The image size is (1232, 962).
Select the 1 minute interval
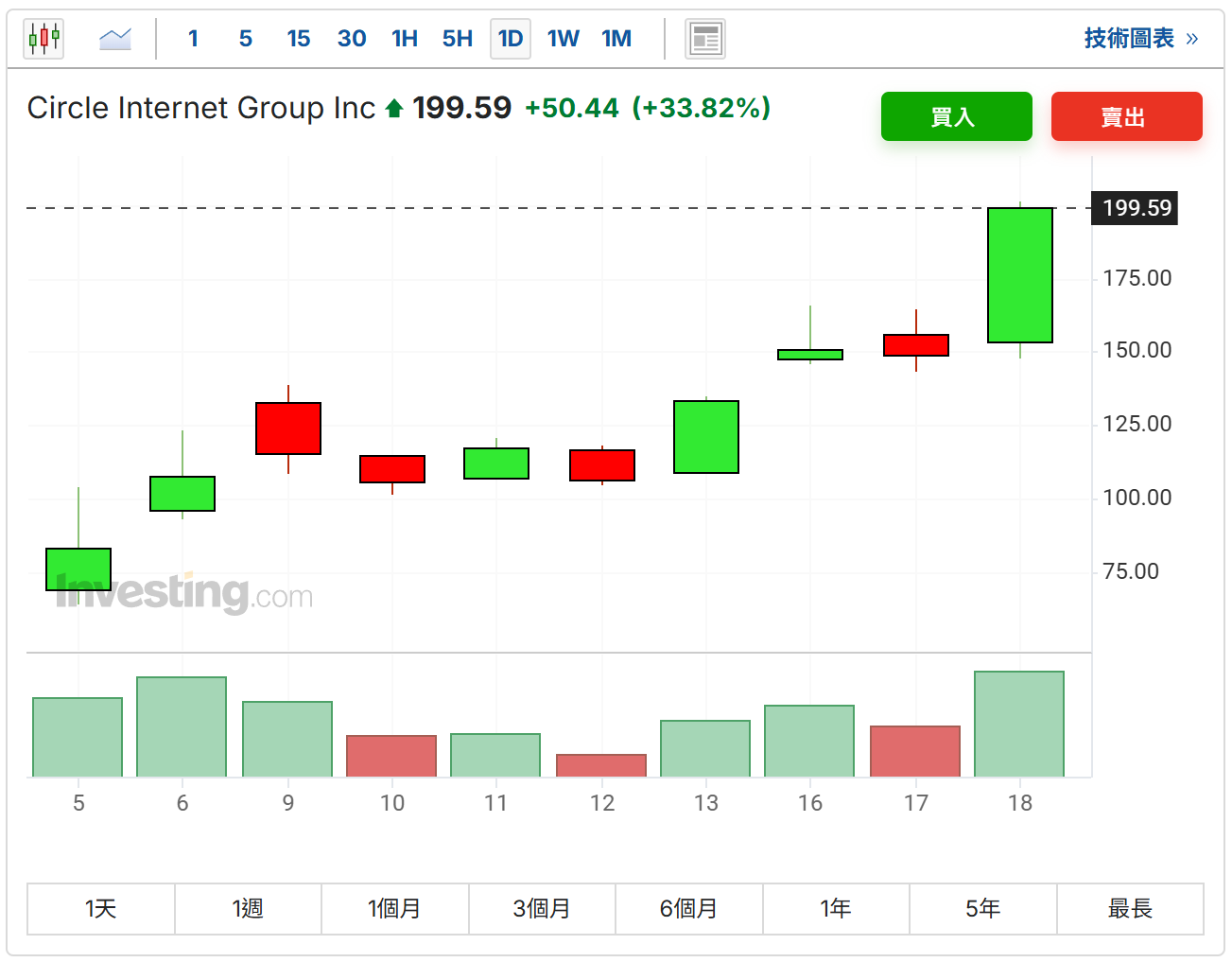(x=193, y=39)
